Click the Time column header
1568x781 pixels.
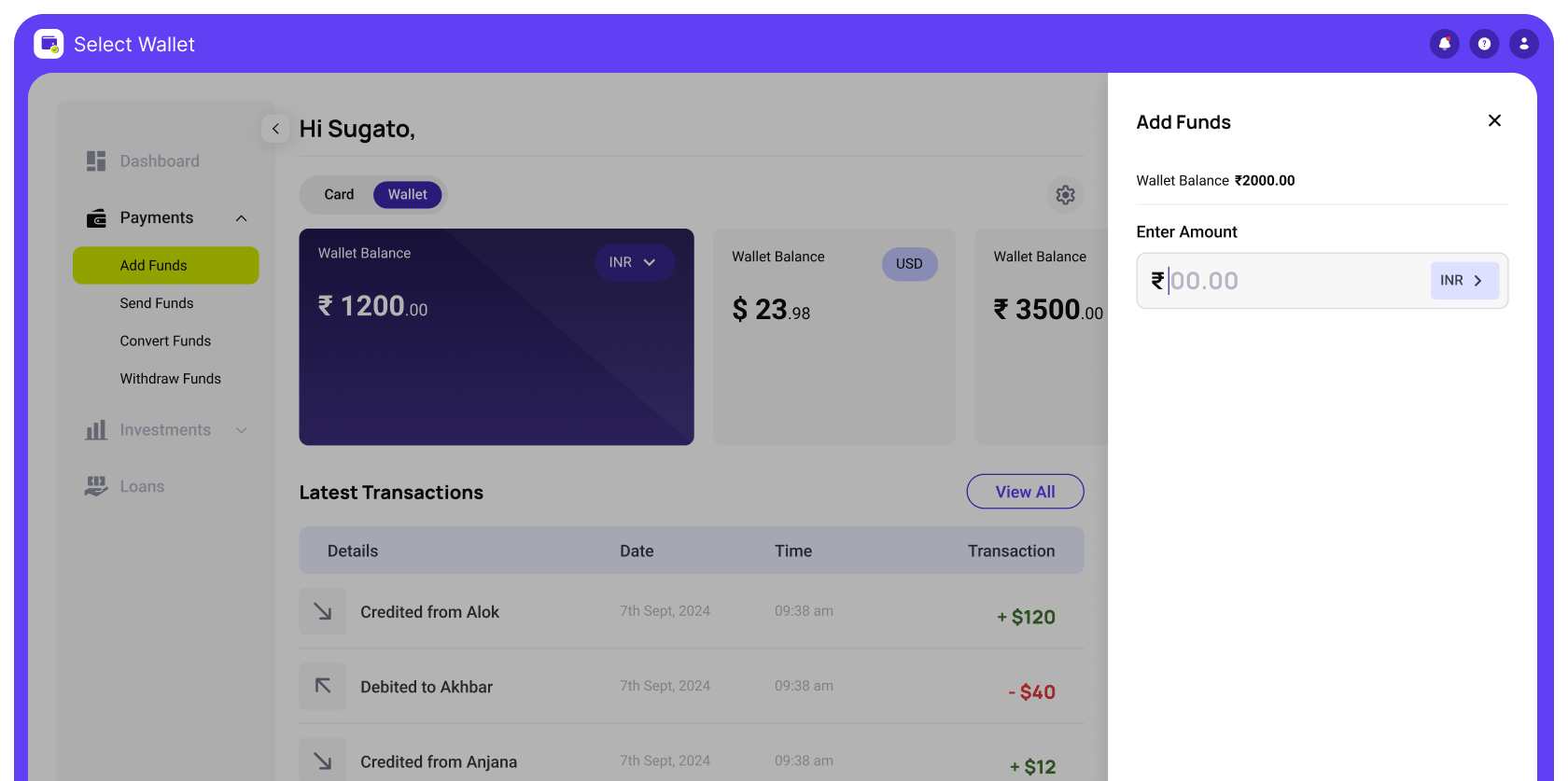pos(793,551)
